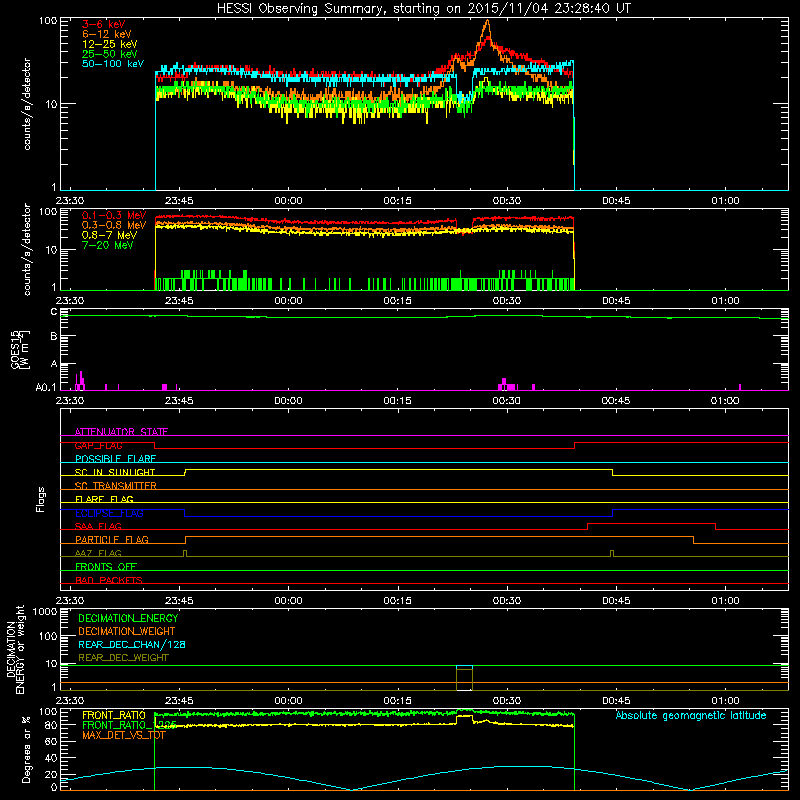This screenshot has width=800, height=800.
Task: Click counts/s/detector label of the MeV panel
Action: coord(27,249)
